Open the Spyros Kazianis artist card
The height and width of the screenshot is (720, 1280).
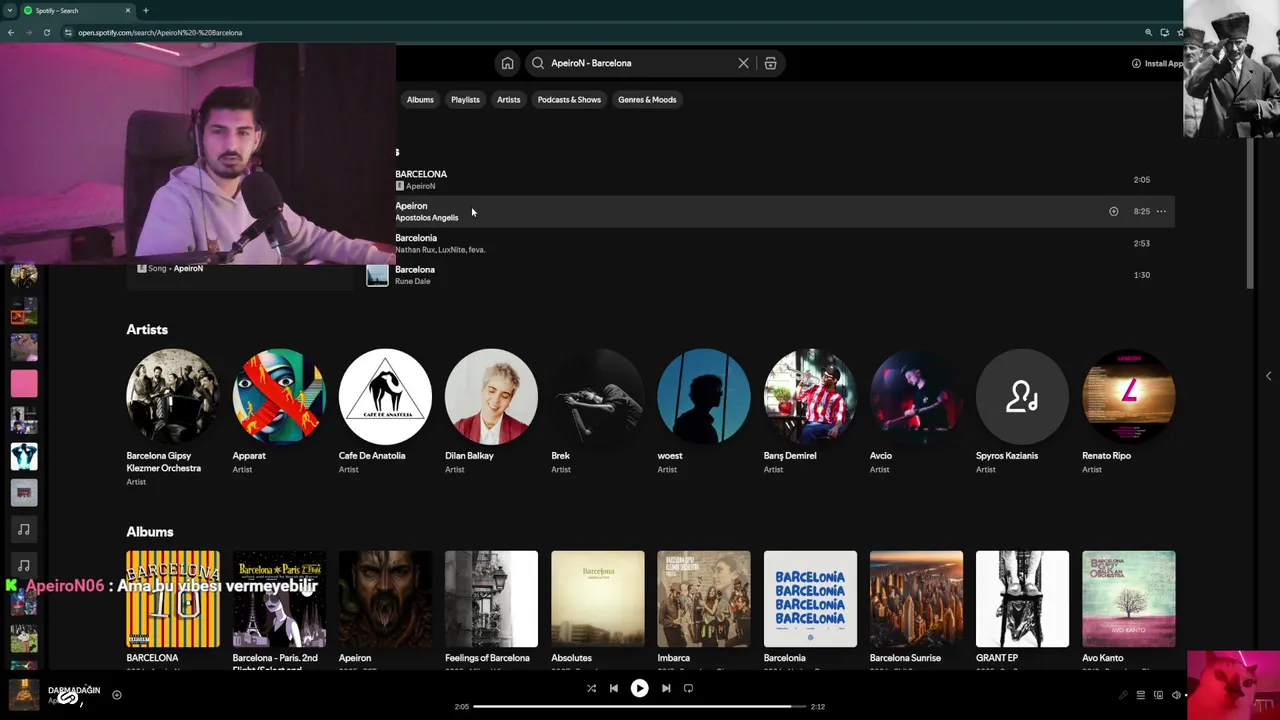[1022, 412]
